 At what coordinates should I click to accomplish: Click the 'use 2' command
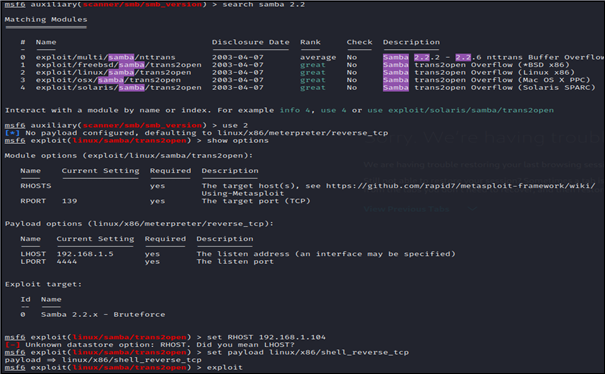tap(235, 125)
